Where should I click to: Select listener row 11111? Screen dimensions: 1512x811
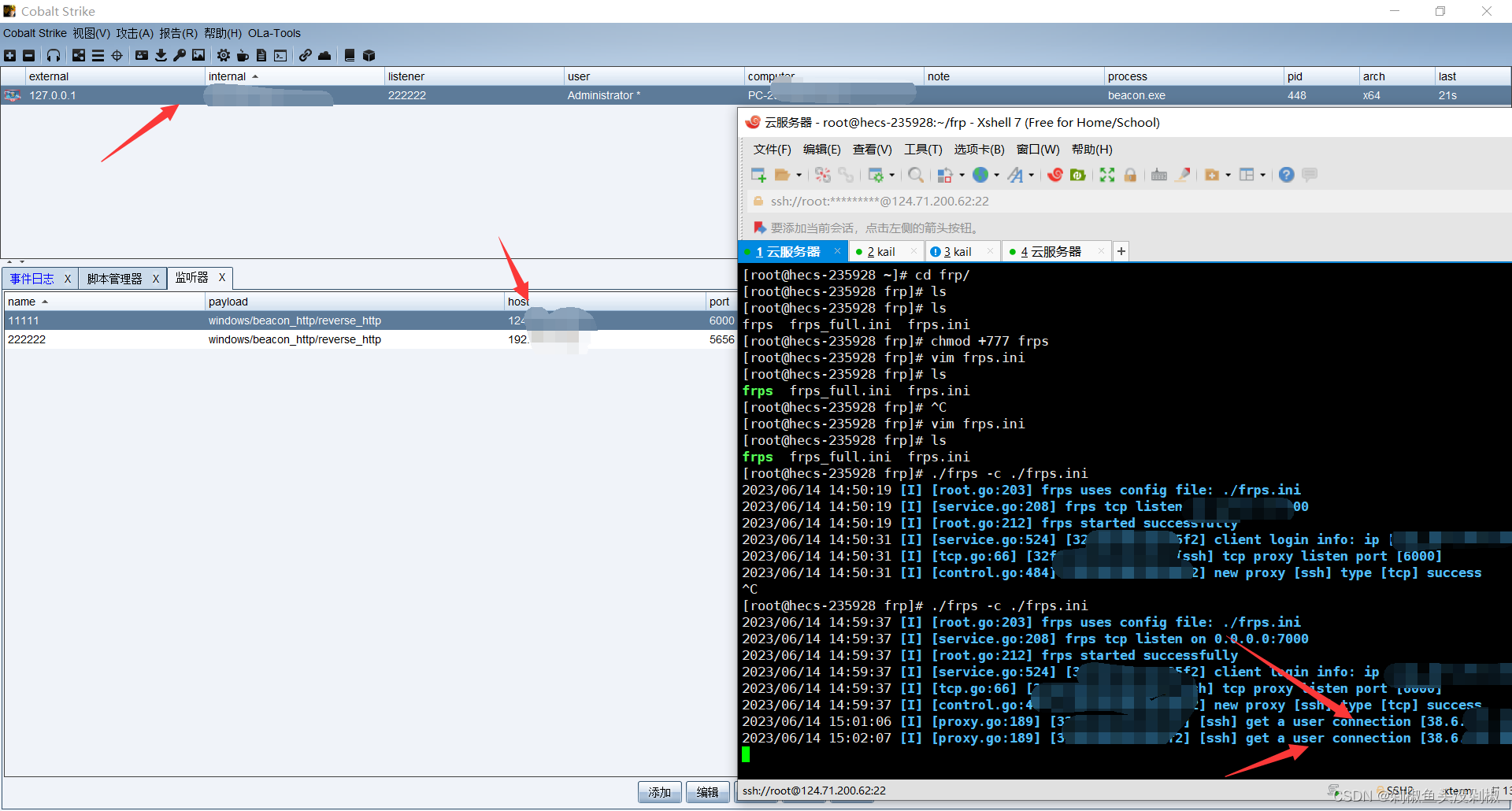click(370, 320)
